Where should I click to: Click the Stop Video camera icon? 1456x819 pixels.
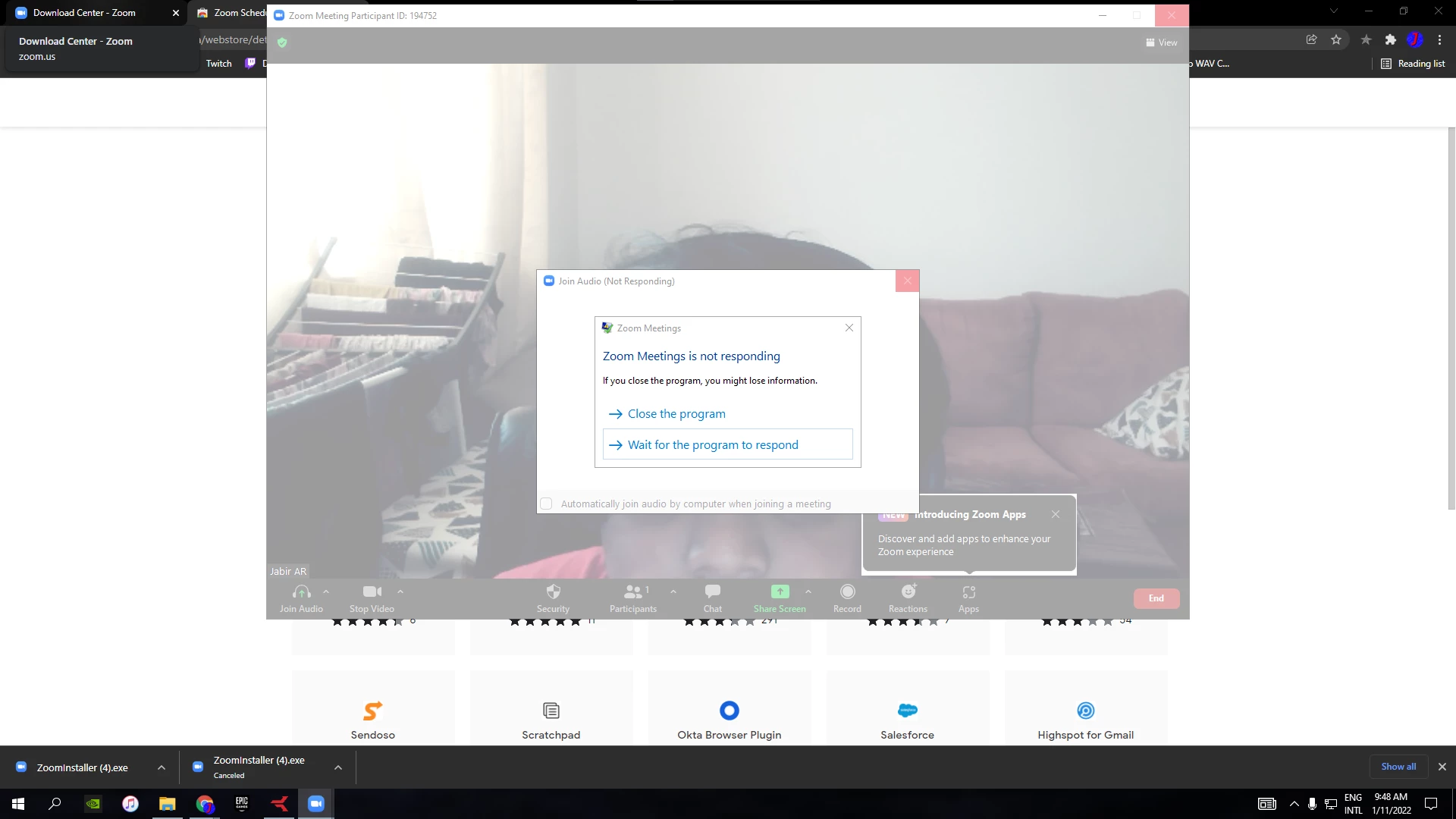372,592
